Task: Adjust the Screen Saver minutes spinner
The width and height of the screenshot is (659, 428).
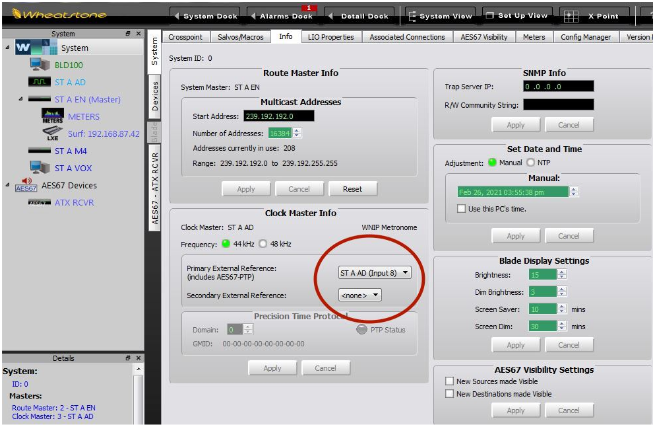Action: tap(562, 309)
